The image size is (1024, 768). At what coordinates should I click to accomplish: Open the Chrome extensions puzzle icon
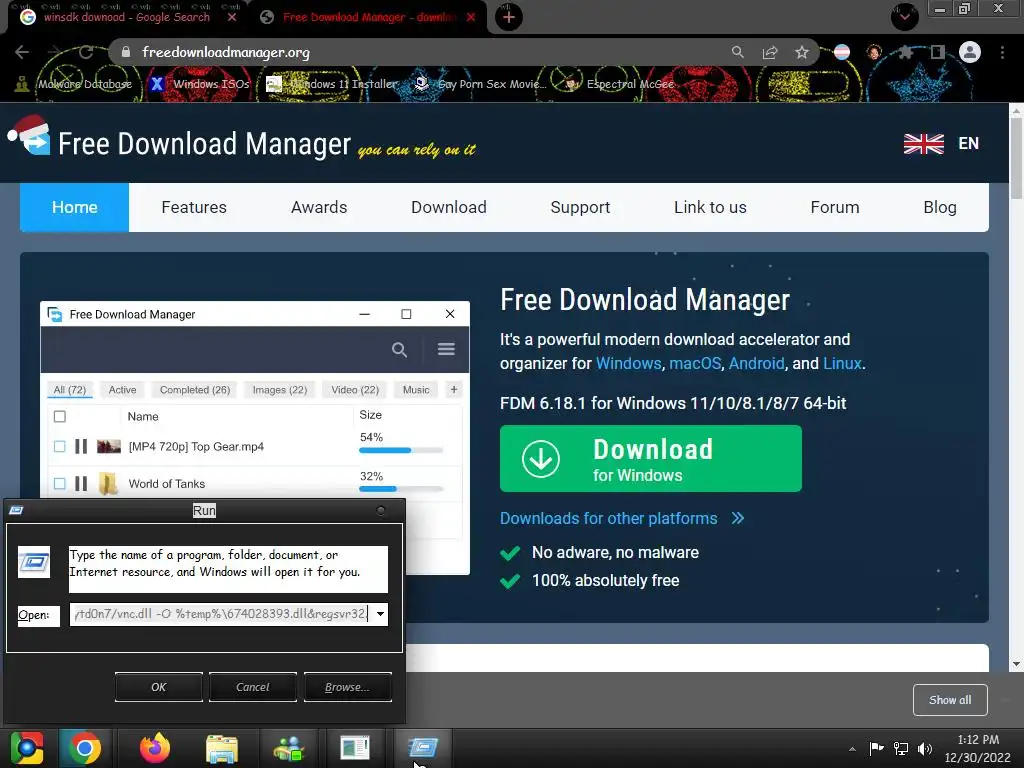click(x=905, y=52)
